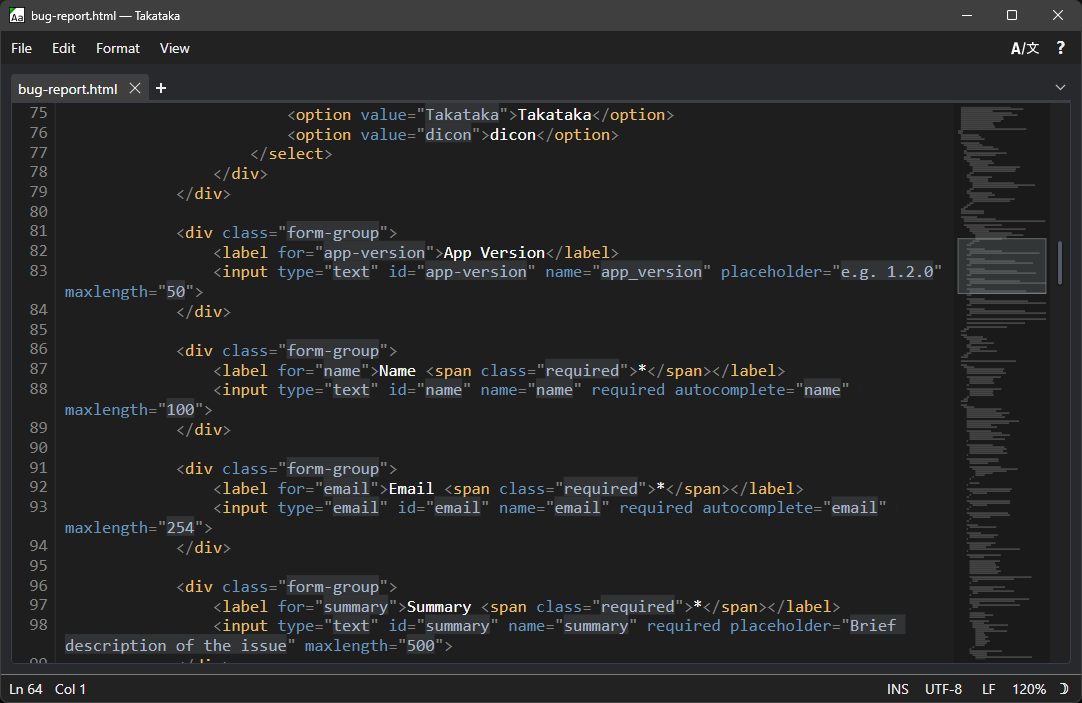Screen dimensions: 1082x703
Task: Click the maxlength "100" value
Action: (181, 410)
